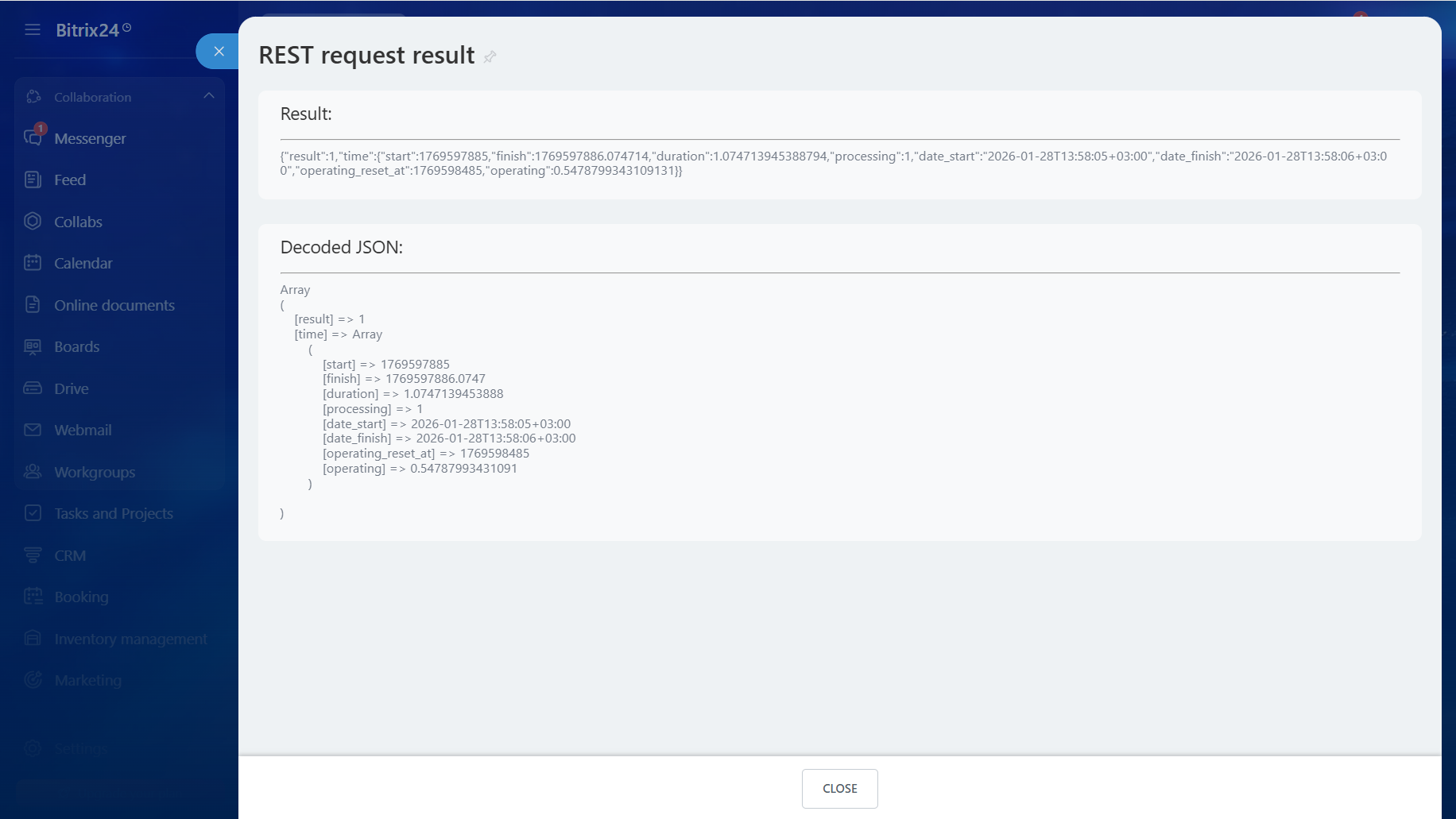Screen dimensions: 1456x819
Task: Dismiss the panel with the X button
Action: (219, 51)
